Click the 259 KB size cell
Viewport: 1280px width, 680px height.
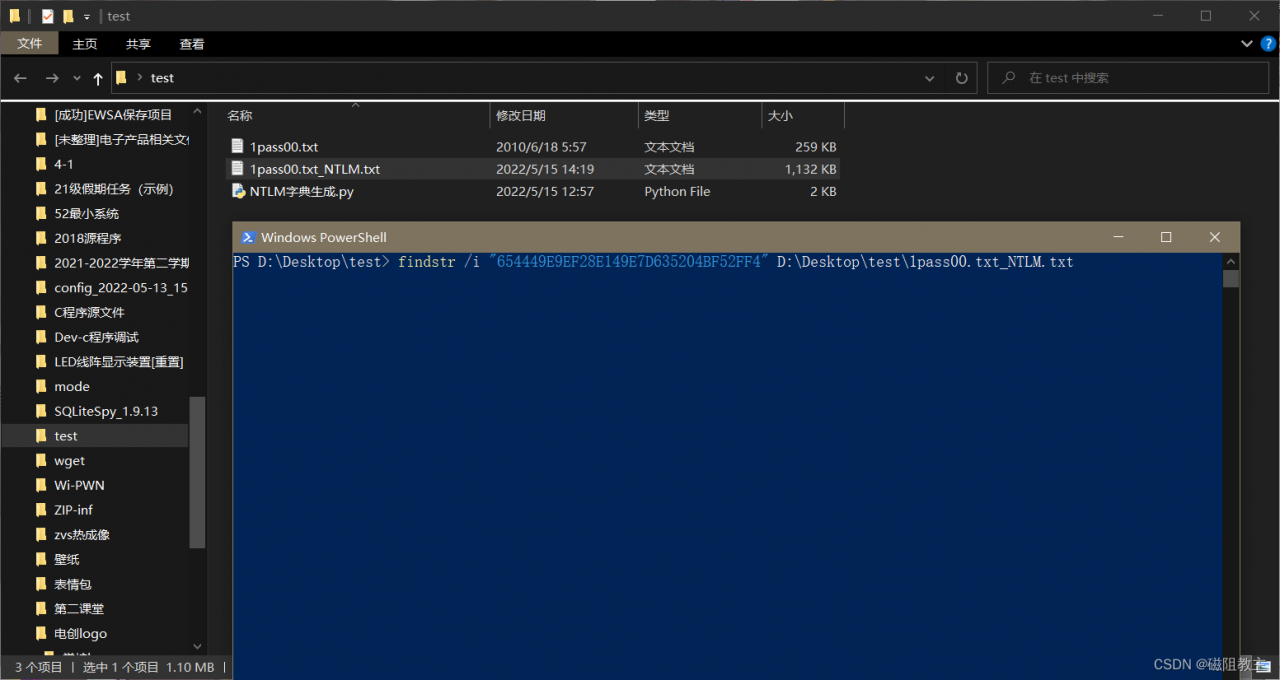[815, 147]
